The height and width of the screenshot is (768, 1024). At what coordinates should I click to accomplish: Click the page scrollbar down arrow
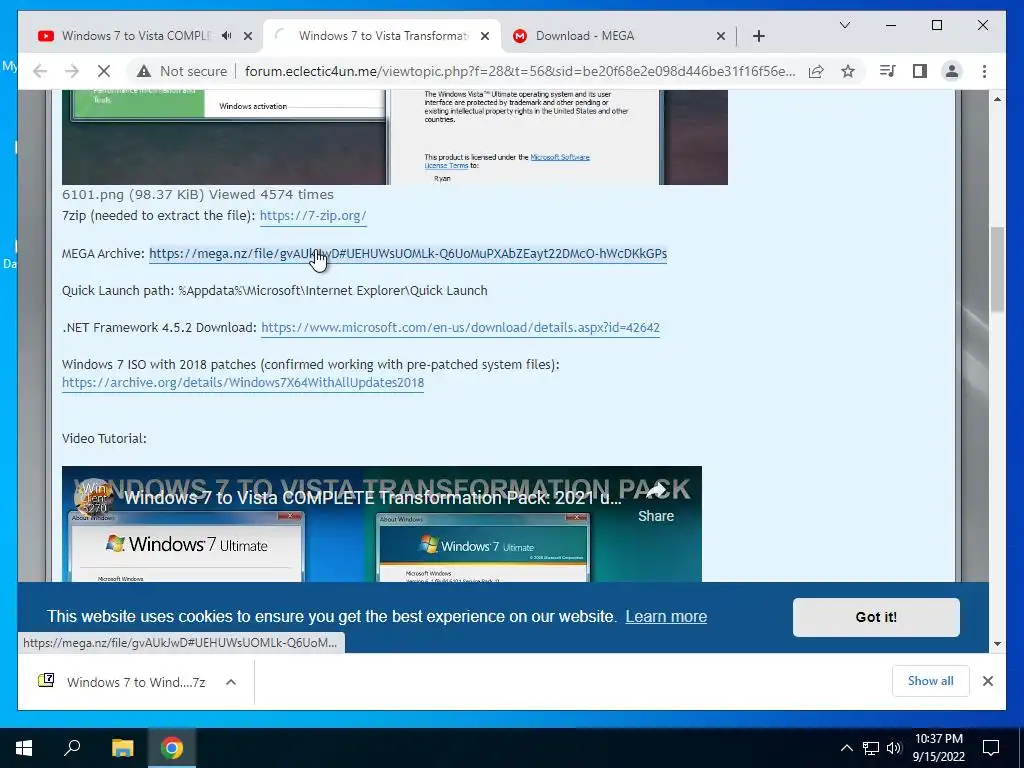pyautogui.click(x=997, y=643)
